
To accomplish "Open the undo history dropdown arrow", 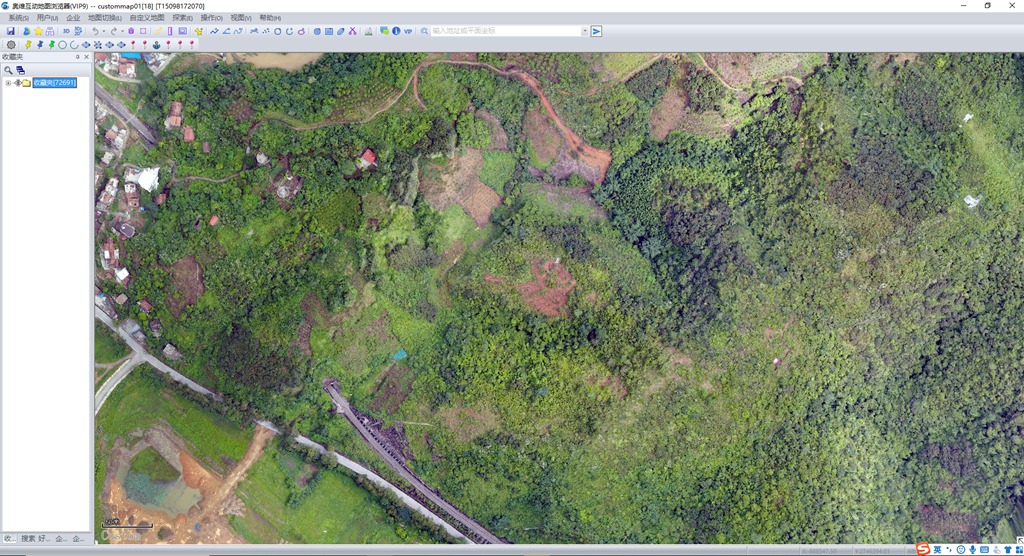I will coord(104,31).
